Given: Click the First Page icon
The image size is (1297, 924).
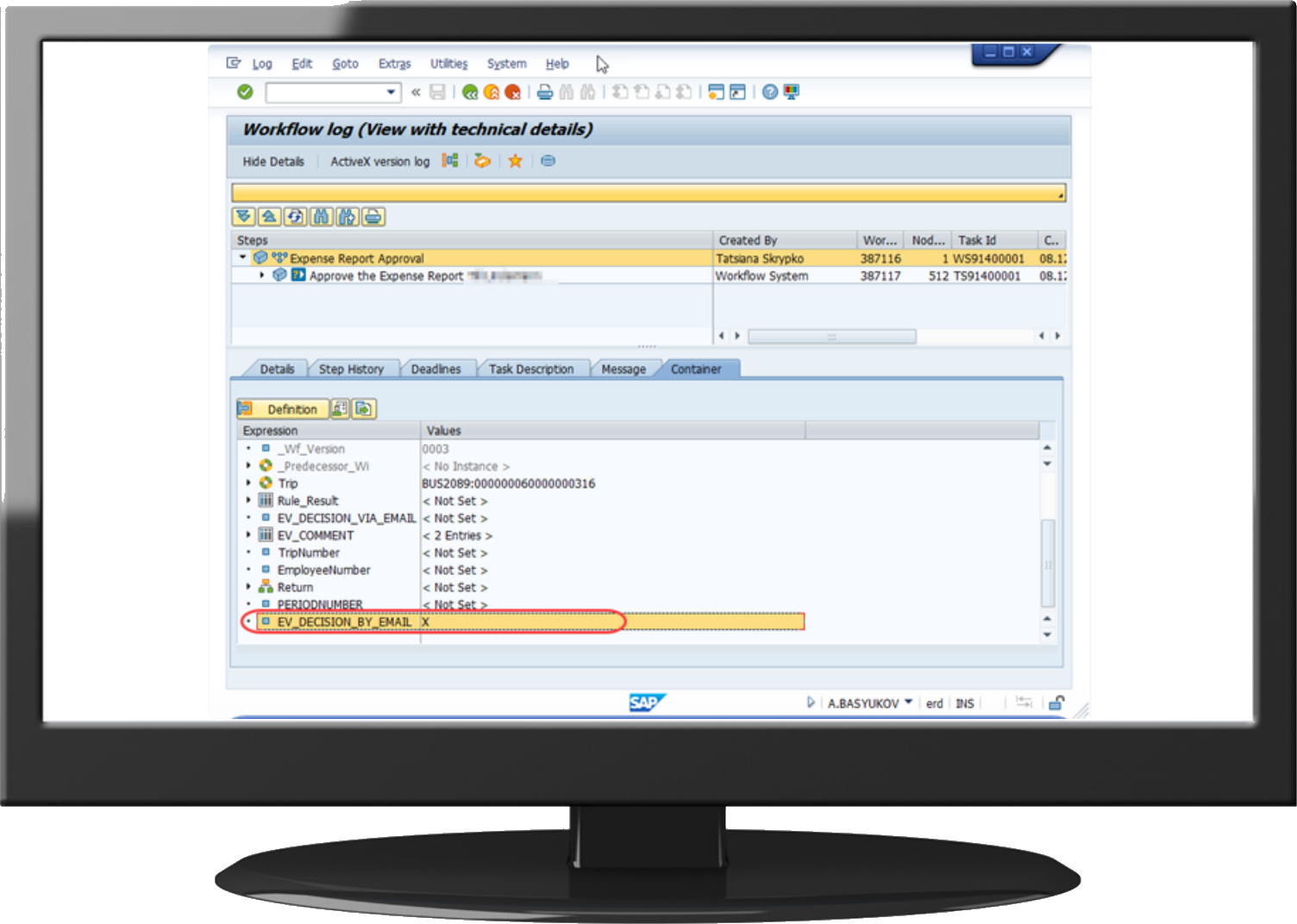Looking at the screenshot, I should click(620, 91).
